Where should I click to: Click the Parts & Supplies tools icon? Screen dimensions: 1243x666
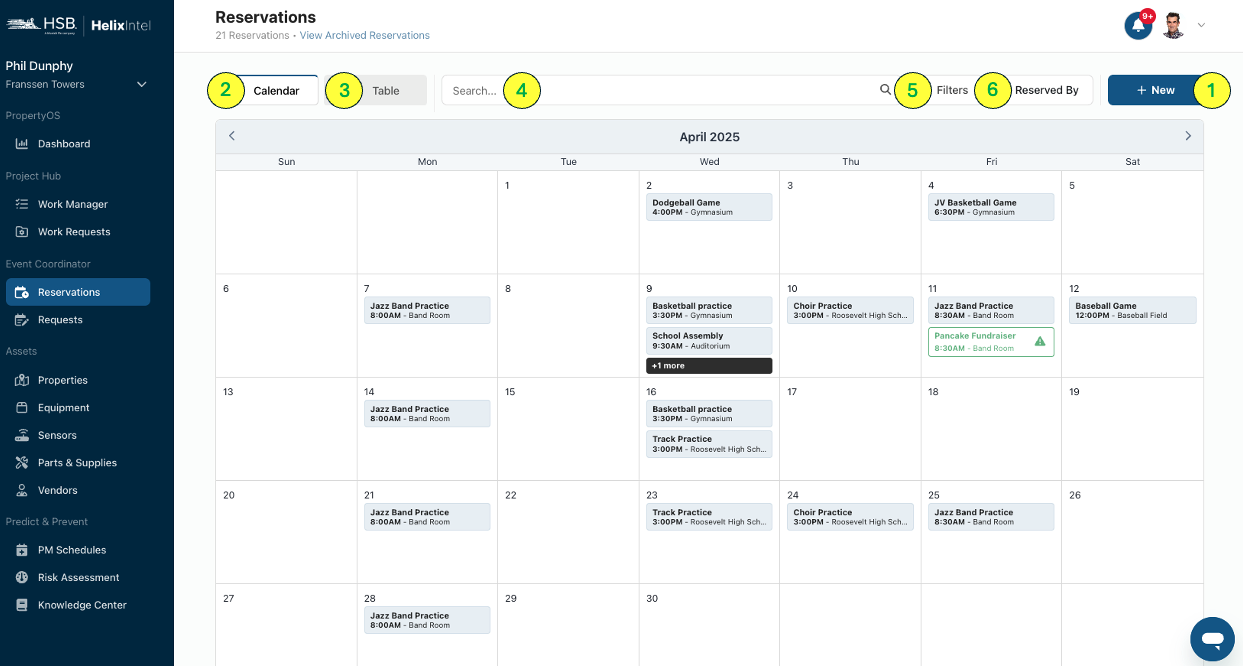coord(22,463)
